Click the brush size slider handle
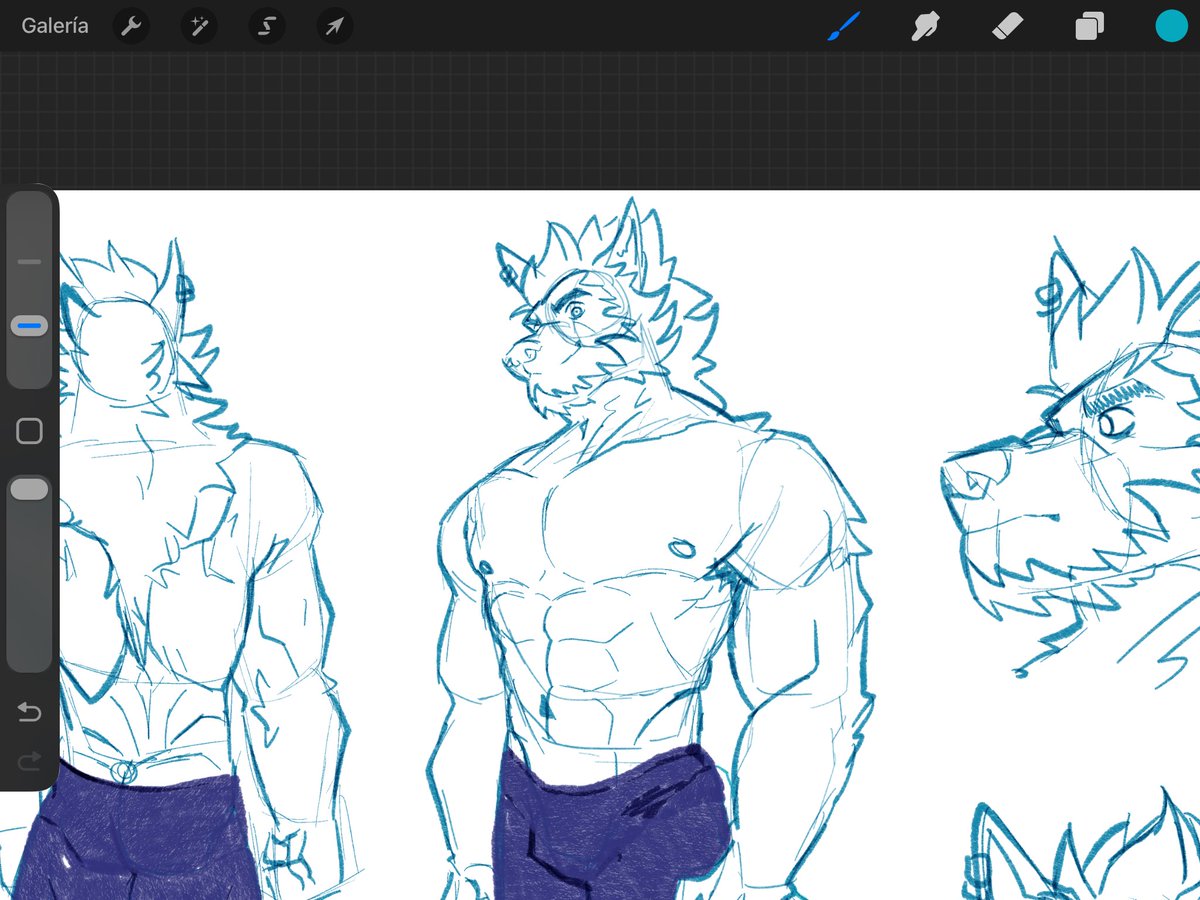 pyautogui.click(x=29, y=326)
